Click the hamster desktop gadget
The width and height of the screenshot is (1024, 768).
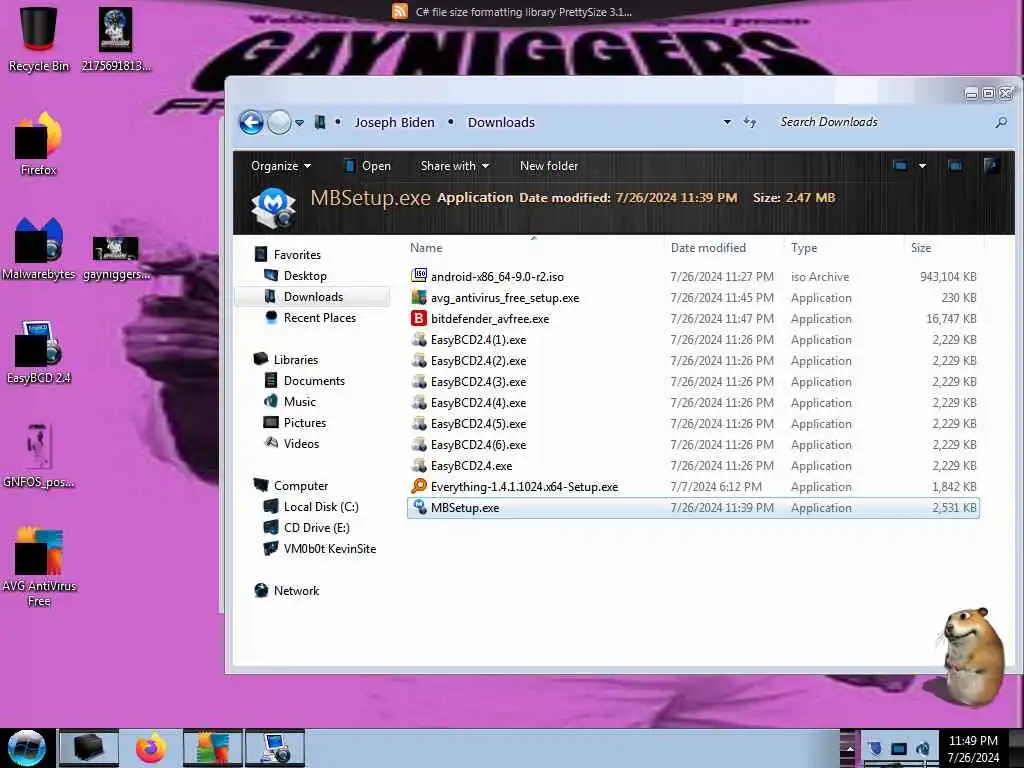pos(972,656)
